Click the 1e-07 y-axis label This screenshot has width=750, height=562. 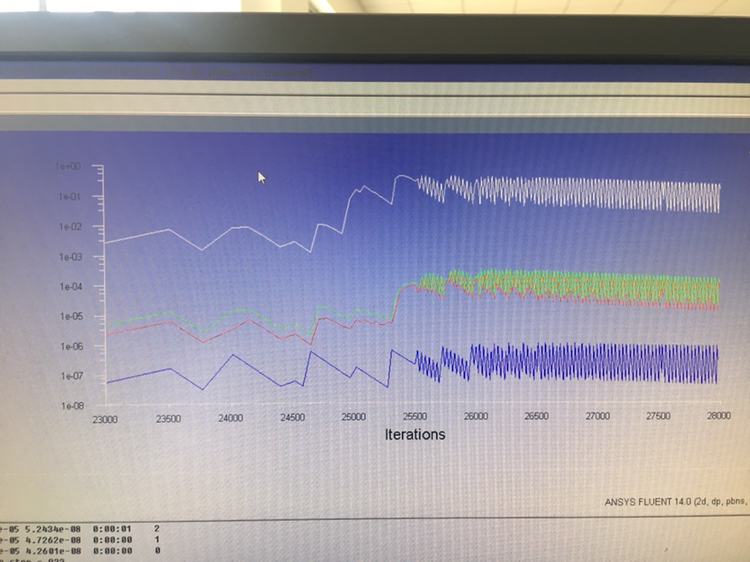coord(72,376)
